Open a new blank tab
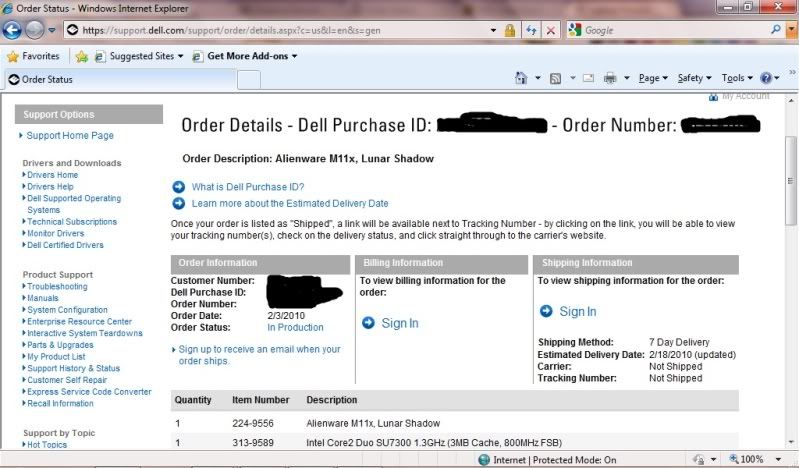This screenshot has width=799, height=468. click(x=249, y=80)
